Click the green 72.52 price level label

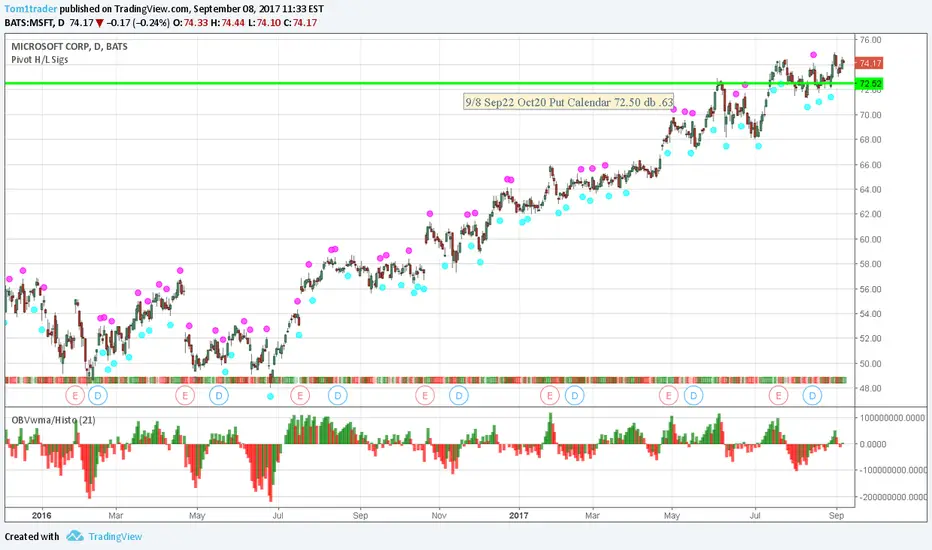(869, 83)
